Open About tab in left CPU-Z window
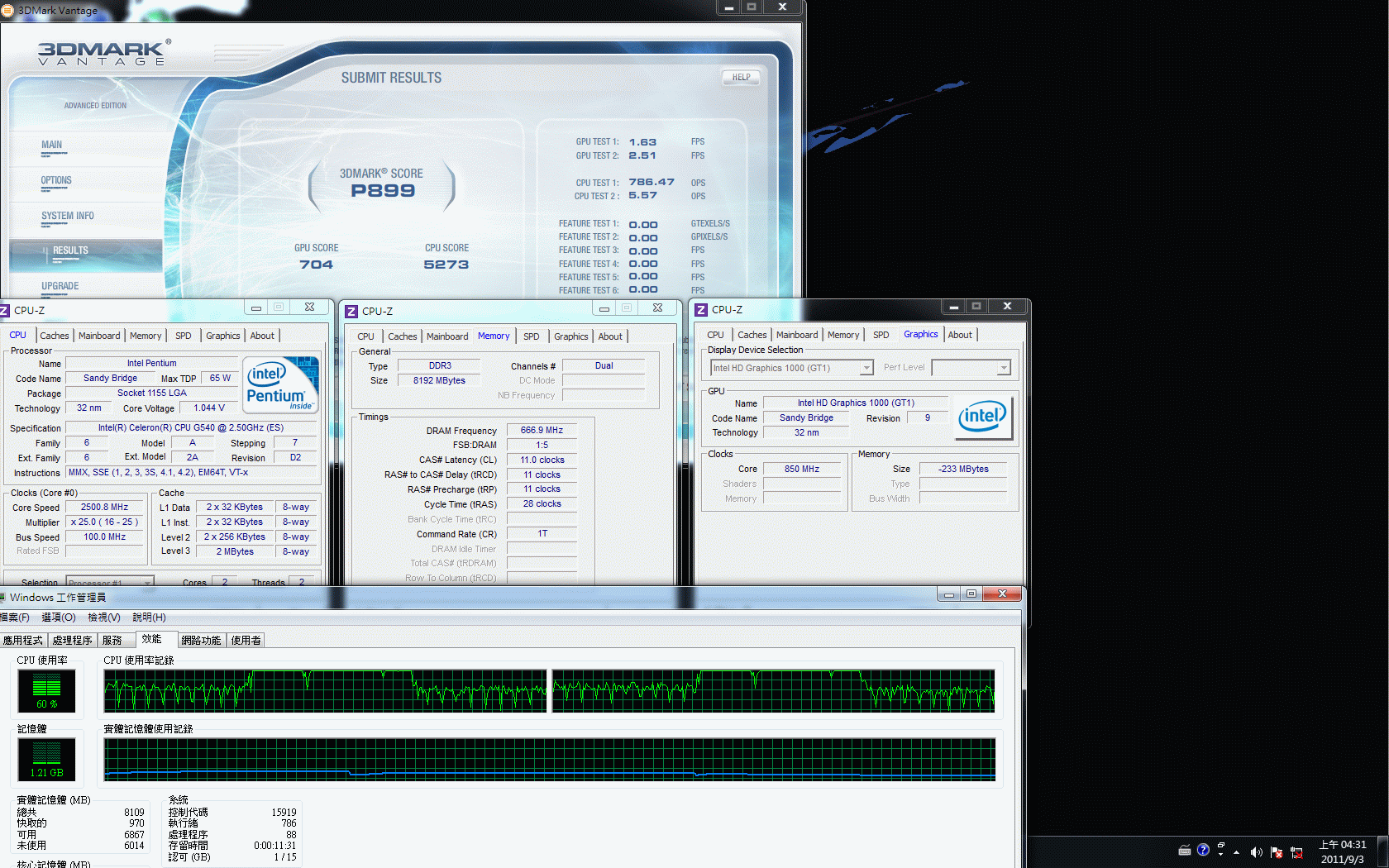 (x=262, y=336)
